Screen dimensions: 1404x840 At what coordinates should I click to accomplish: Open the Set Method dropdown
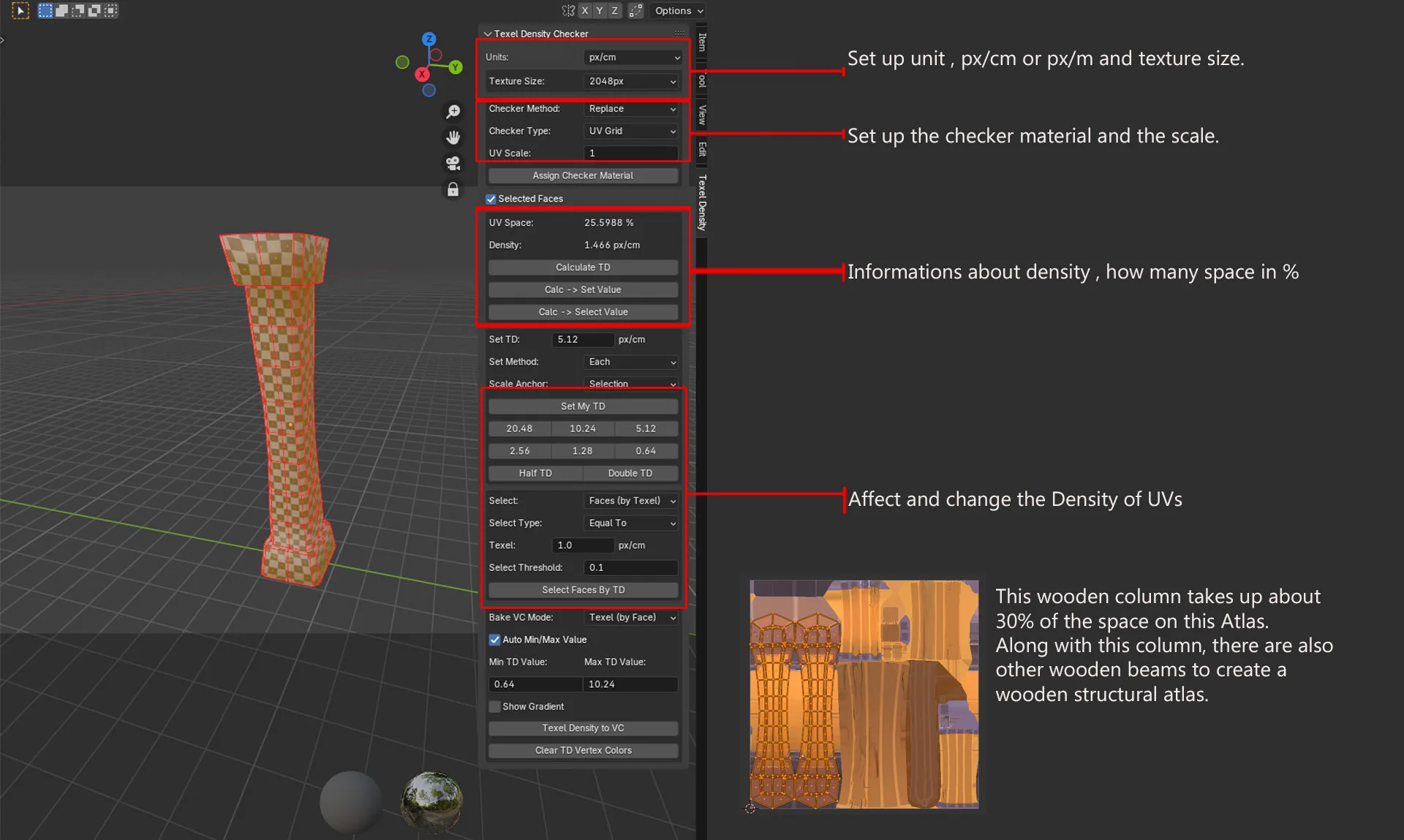632,362
